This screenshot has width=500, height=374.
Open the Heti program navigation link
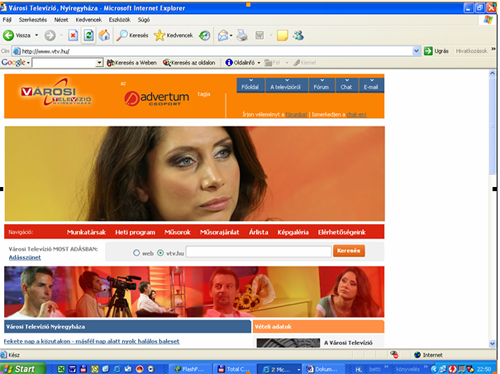(135, 232)
